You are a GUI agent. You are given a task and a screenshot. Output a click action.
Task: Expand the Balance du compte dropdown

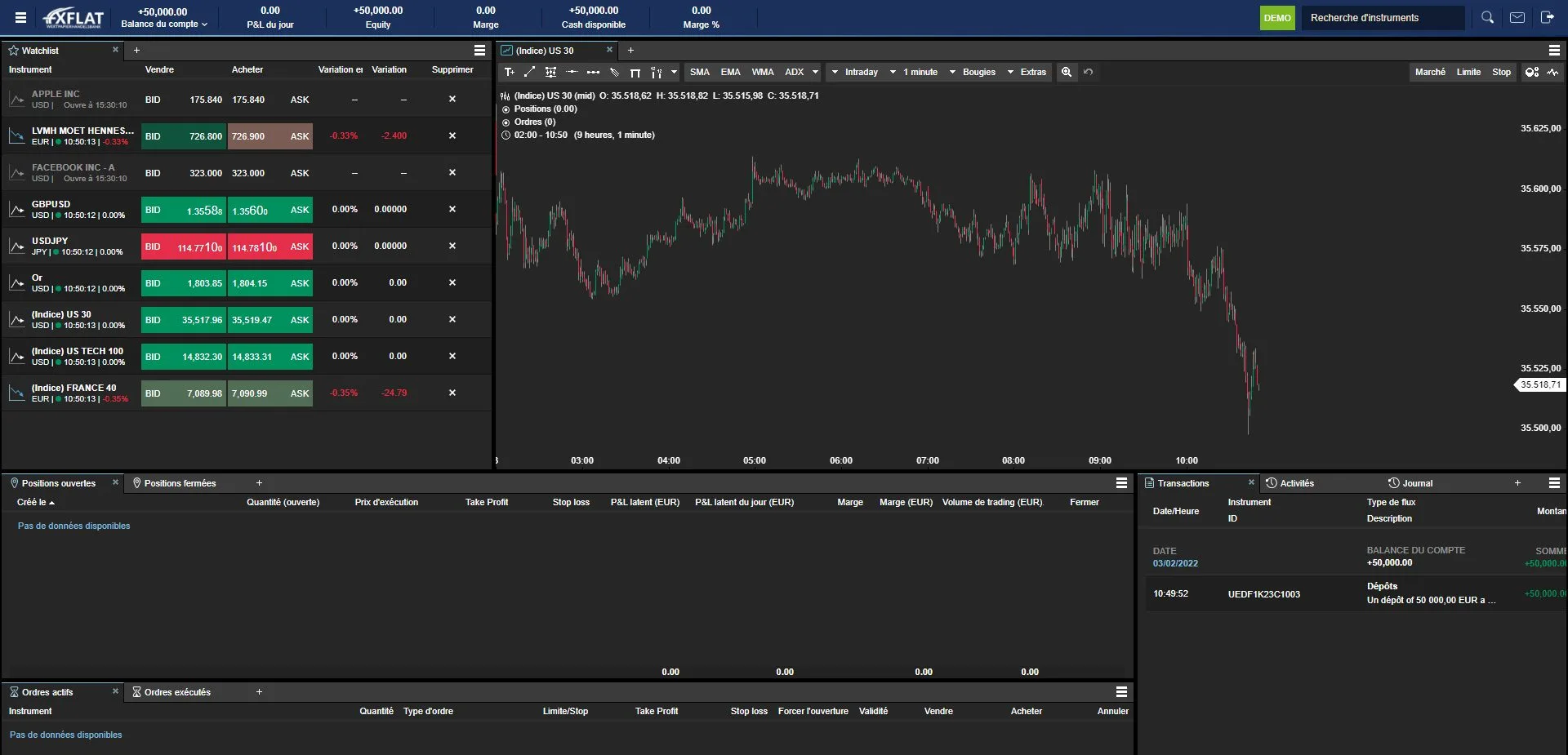coord(164,24)
